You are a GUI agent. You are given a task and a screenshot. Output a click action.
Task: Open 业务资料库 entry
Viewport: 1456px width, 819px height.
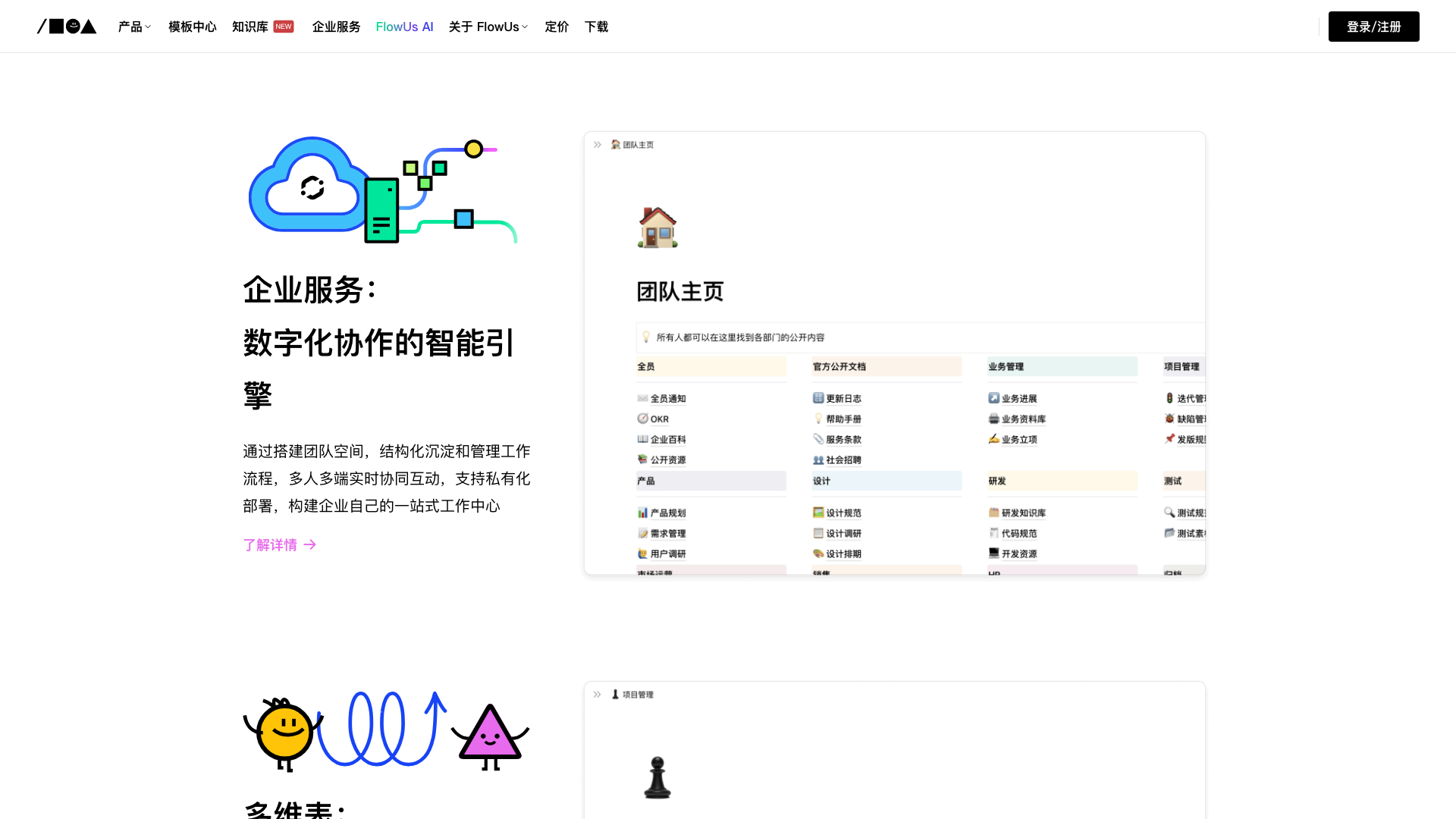(1017, 419)
